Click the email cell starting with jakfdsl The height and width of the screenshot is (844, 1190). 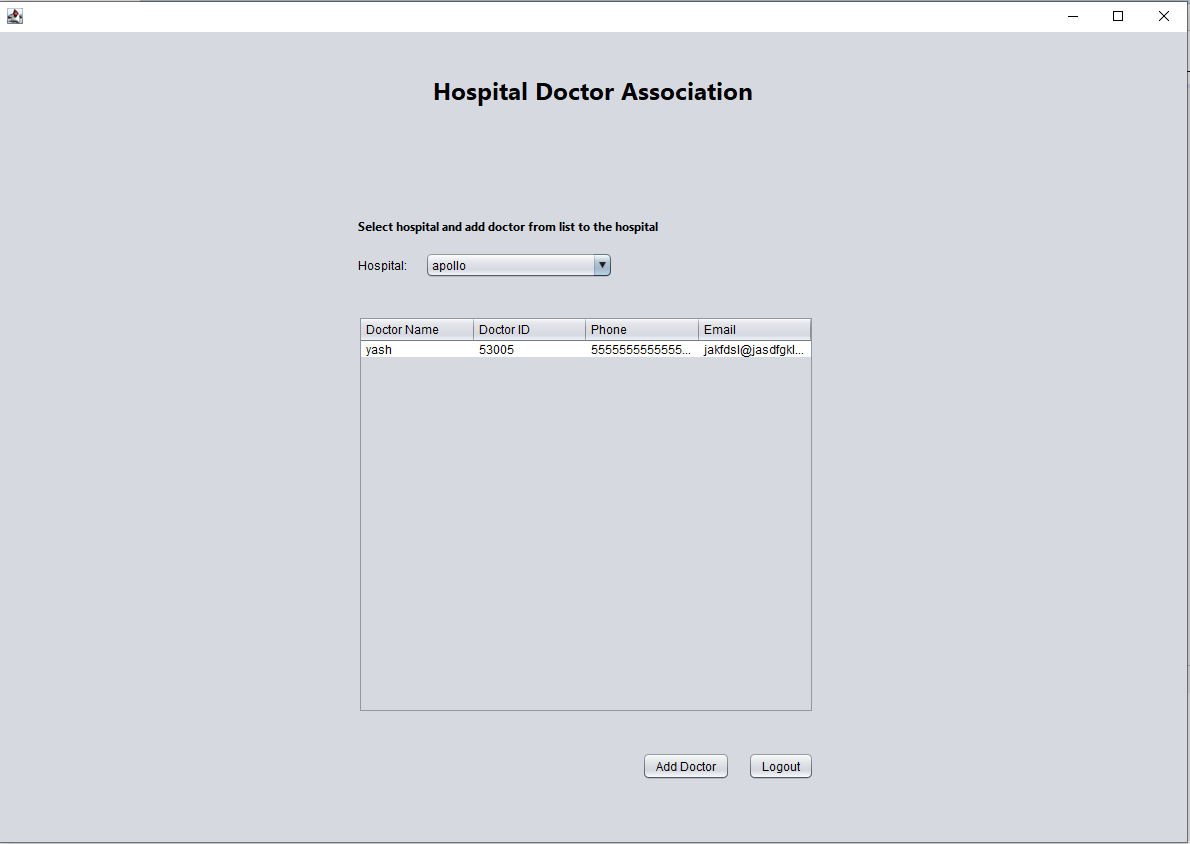pos(753,349)
